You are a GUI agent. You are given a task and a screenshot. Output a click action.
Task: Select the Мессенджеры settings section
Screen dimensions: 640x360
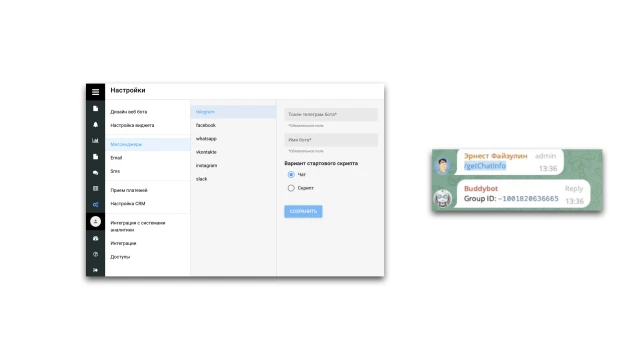[148, 144]
